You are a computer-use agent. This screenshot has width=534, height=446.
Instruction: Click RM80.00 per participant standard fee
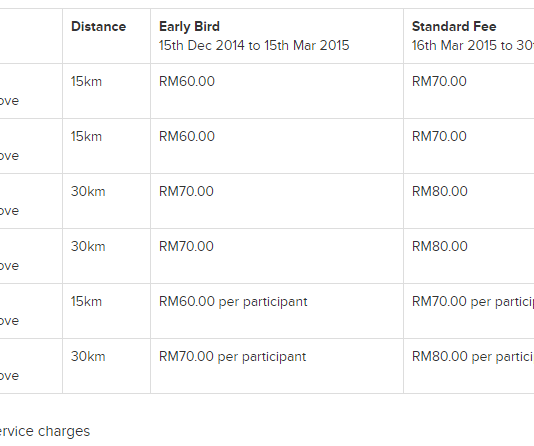click(473, 357)
